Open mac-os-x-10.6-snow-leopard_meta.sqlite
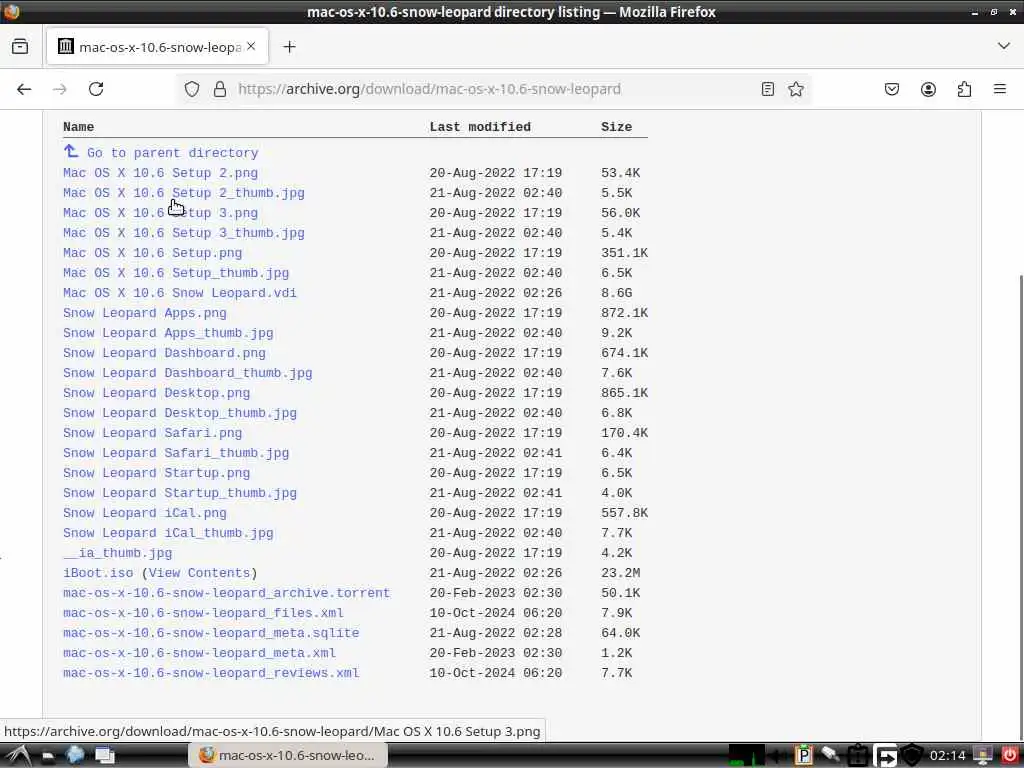 click(211, 633)
